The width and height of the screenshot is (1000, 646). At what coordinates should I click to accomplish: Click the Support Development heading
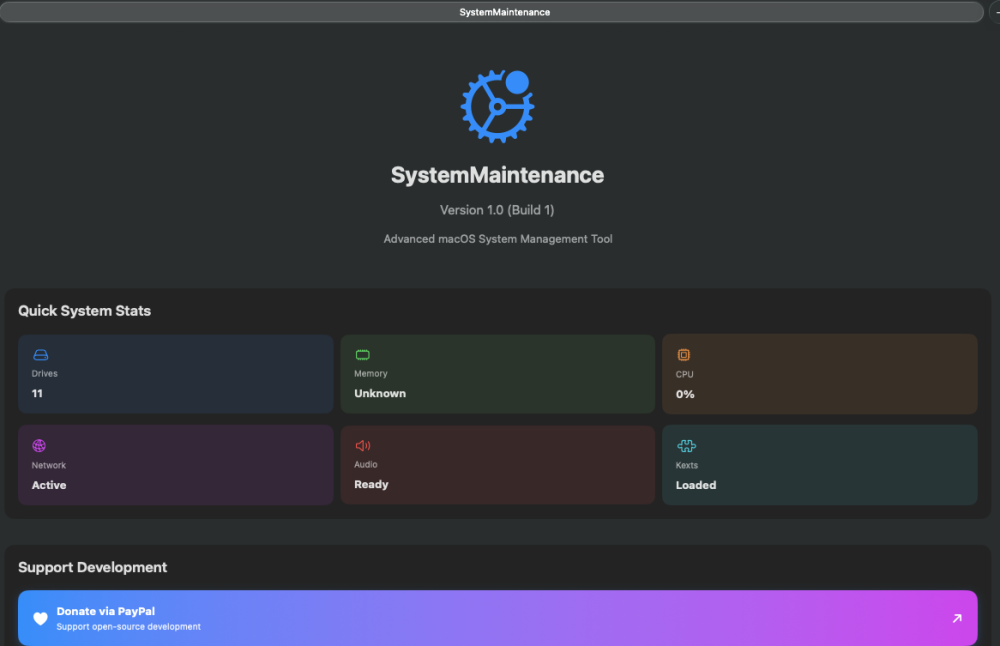92,567
